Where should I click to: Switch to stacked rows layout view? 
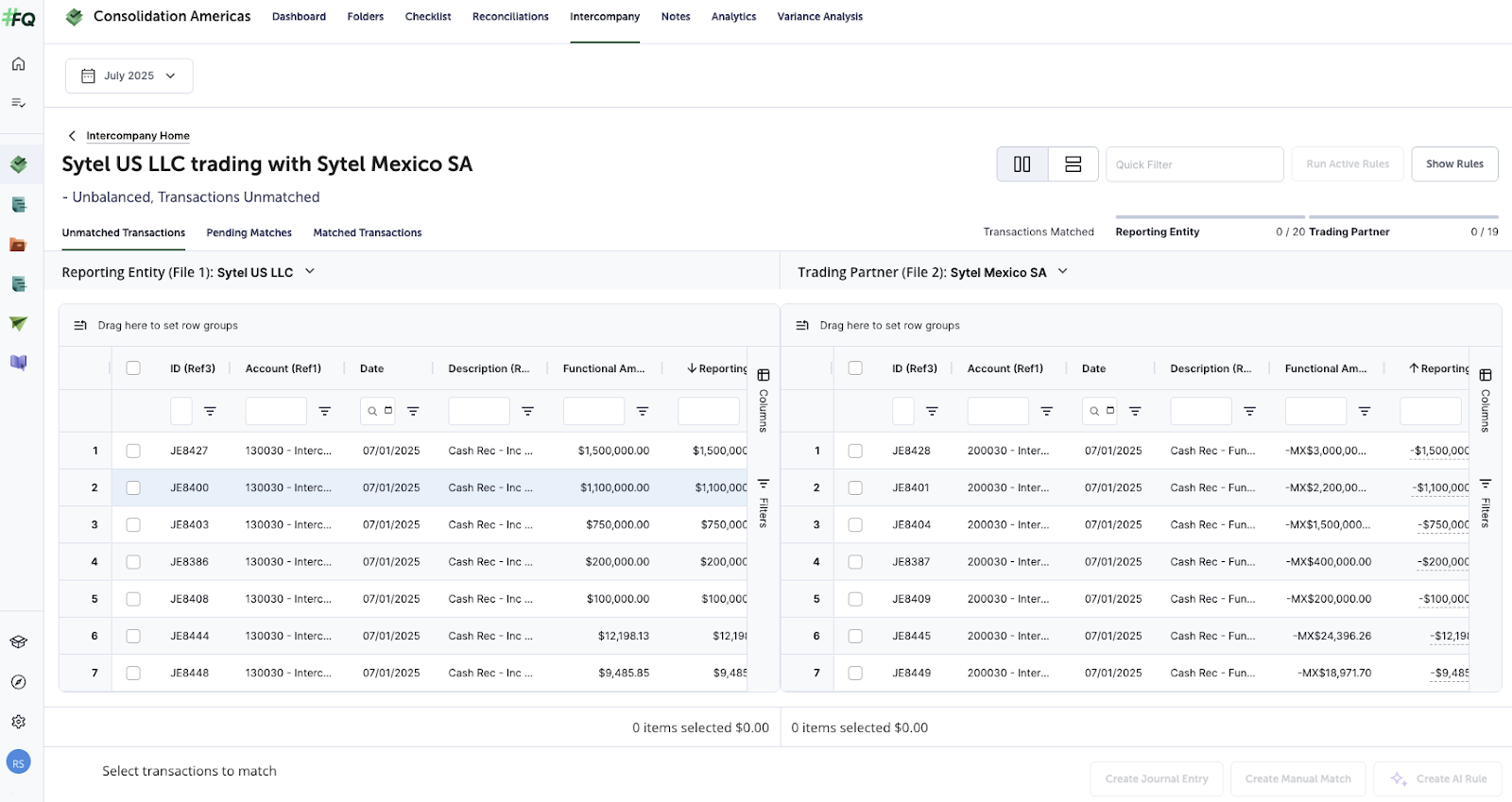tap(1073, 164)
